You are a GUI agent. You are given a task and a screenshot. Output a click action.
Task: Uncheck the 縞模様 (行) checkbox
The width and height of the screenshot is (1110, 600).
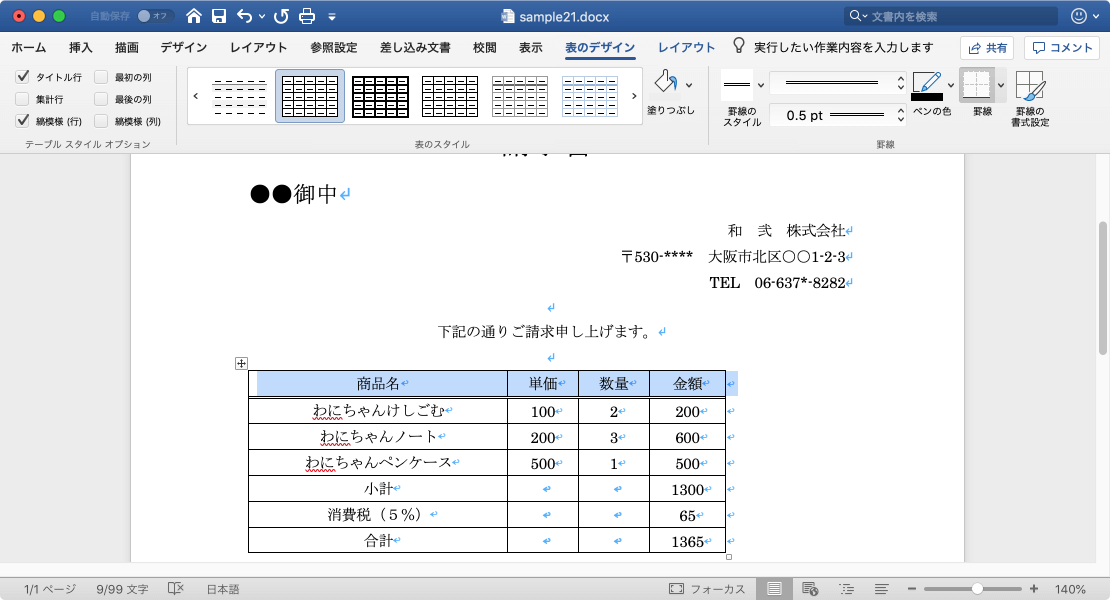click(x=23, y=121)
